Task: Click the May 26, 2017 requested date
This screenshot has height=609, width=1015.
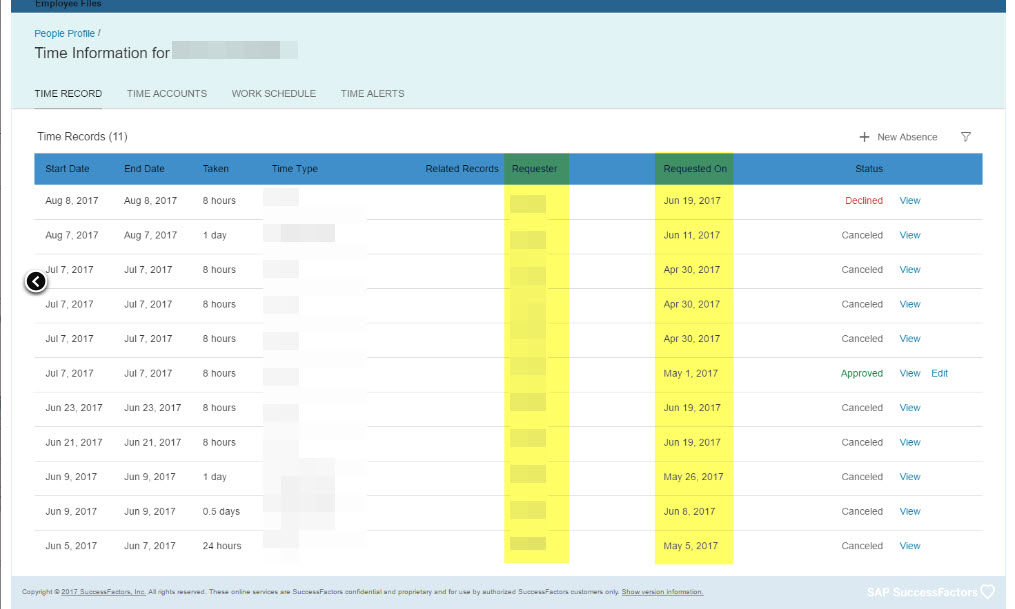Action: (693, 477)
